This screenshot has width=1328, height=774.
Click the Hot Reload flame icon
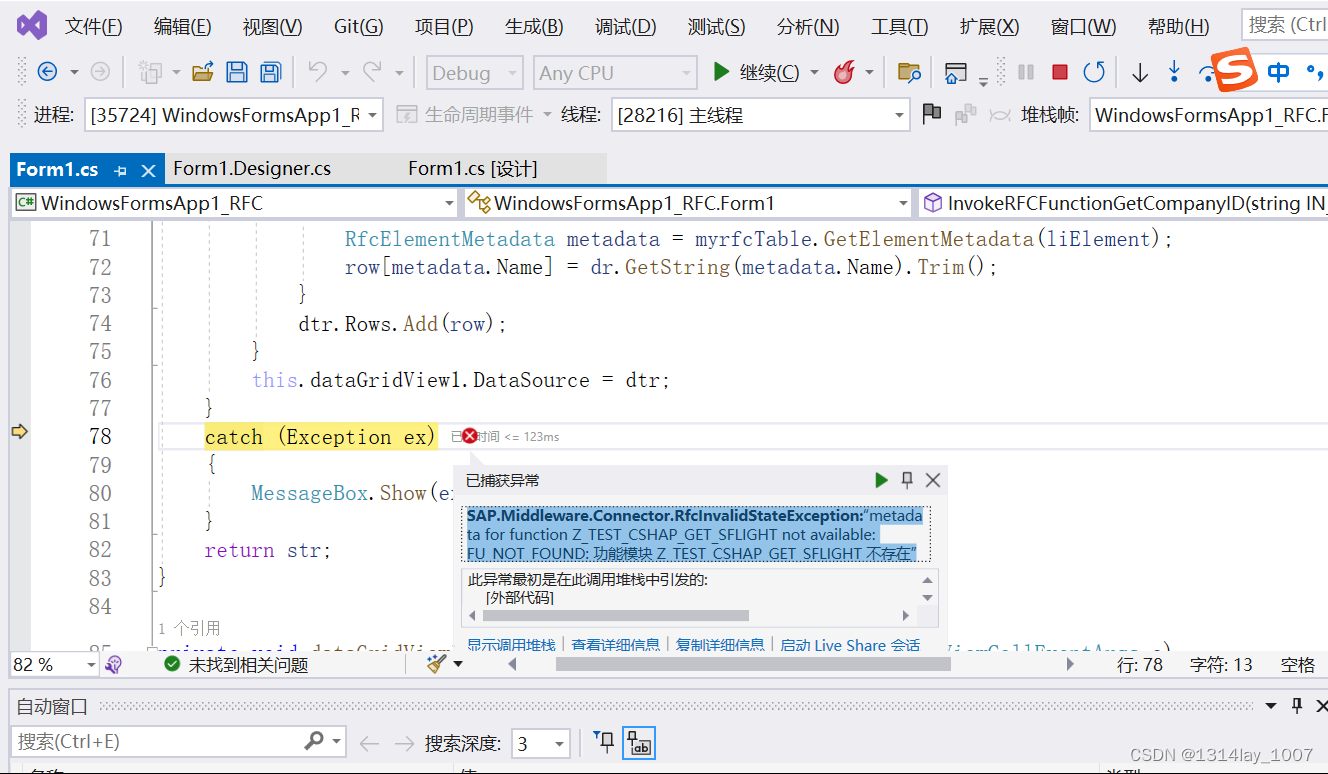(x=845, y=72)
